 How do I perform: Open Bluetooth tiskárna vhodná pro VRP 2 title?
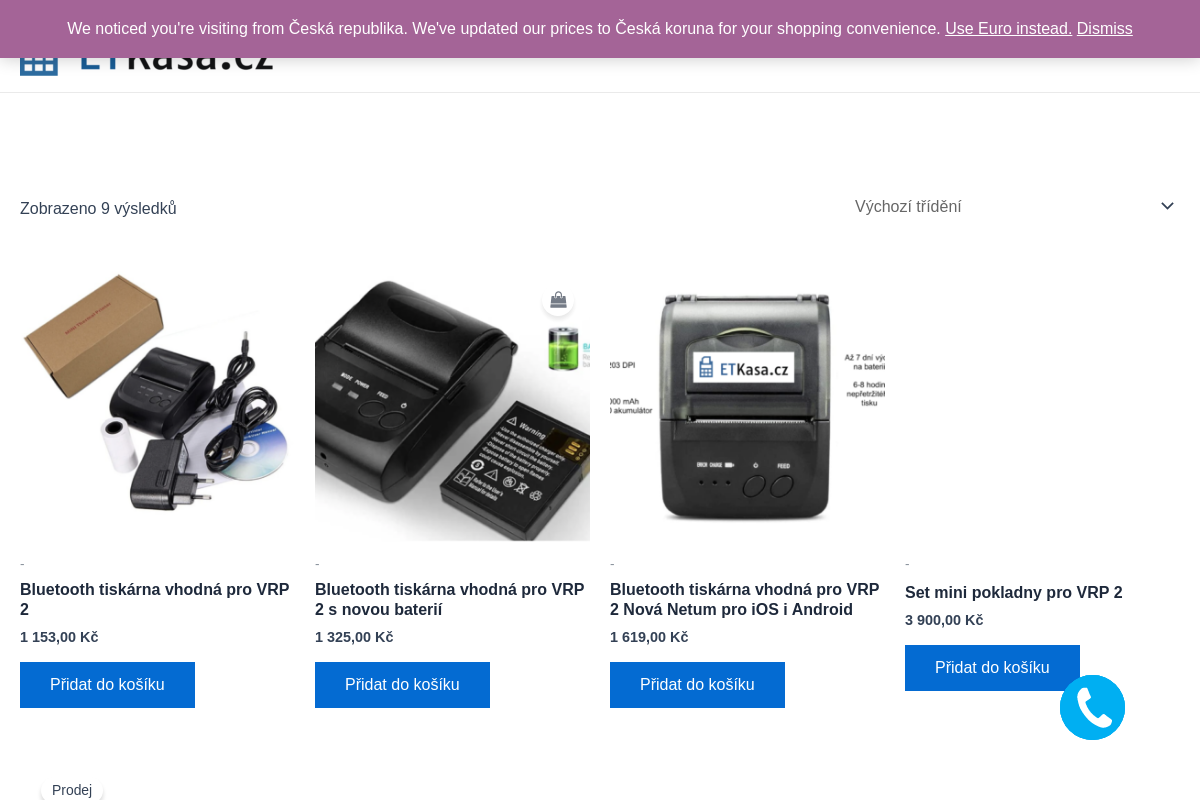(x=155, y=599)
